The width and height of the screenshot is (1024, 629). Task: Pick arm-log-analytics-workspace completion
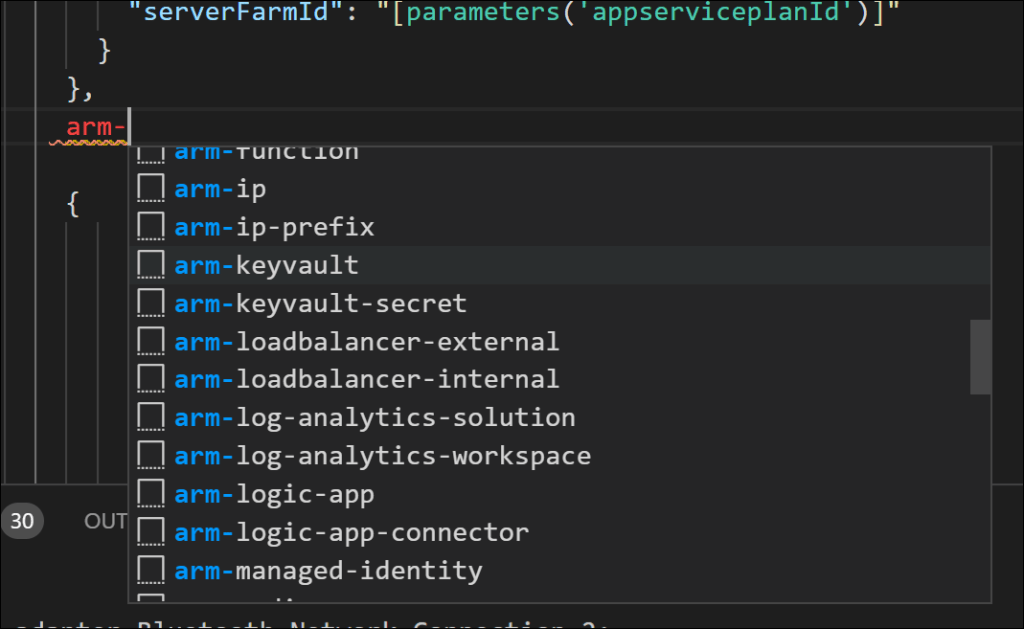coord(382,456)
